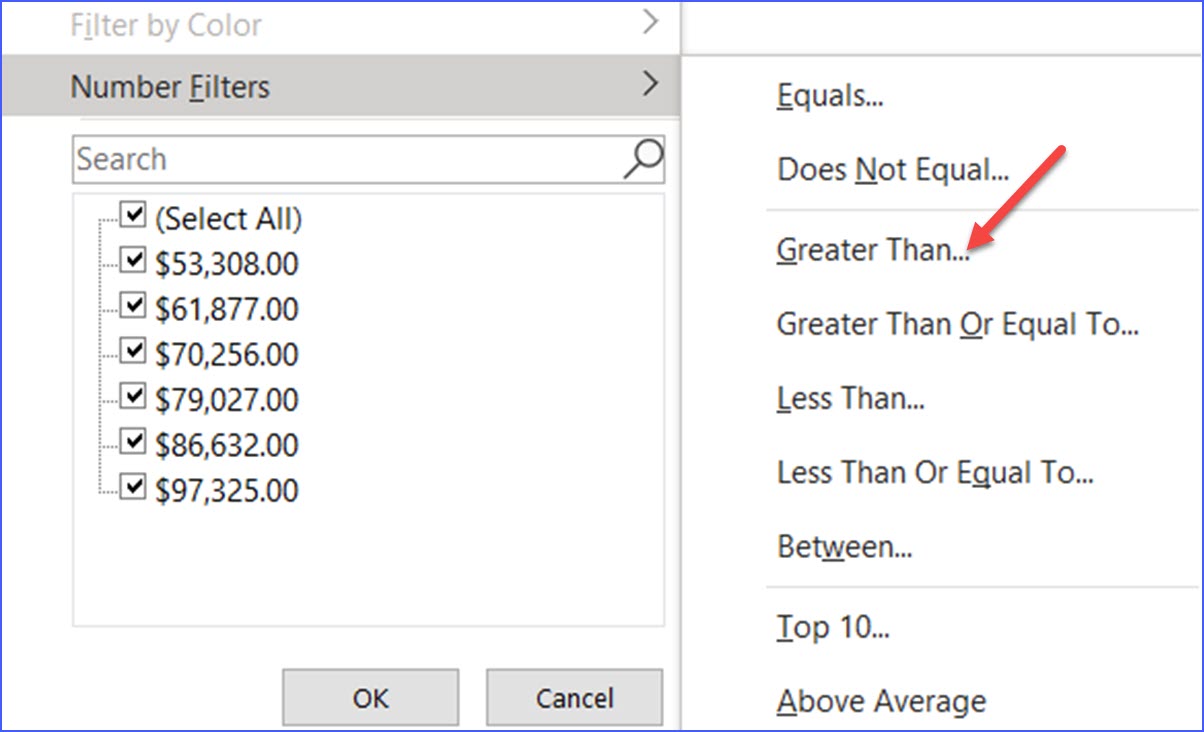
Task: Click the OK button
Action: pos(369,697)
